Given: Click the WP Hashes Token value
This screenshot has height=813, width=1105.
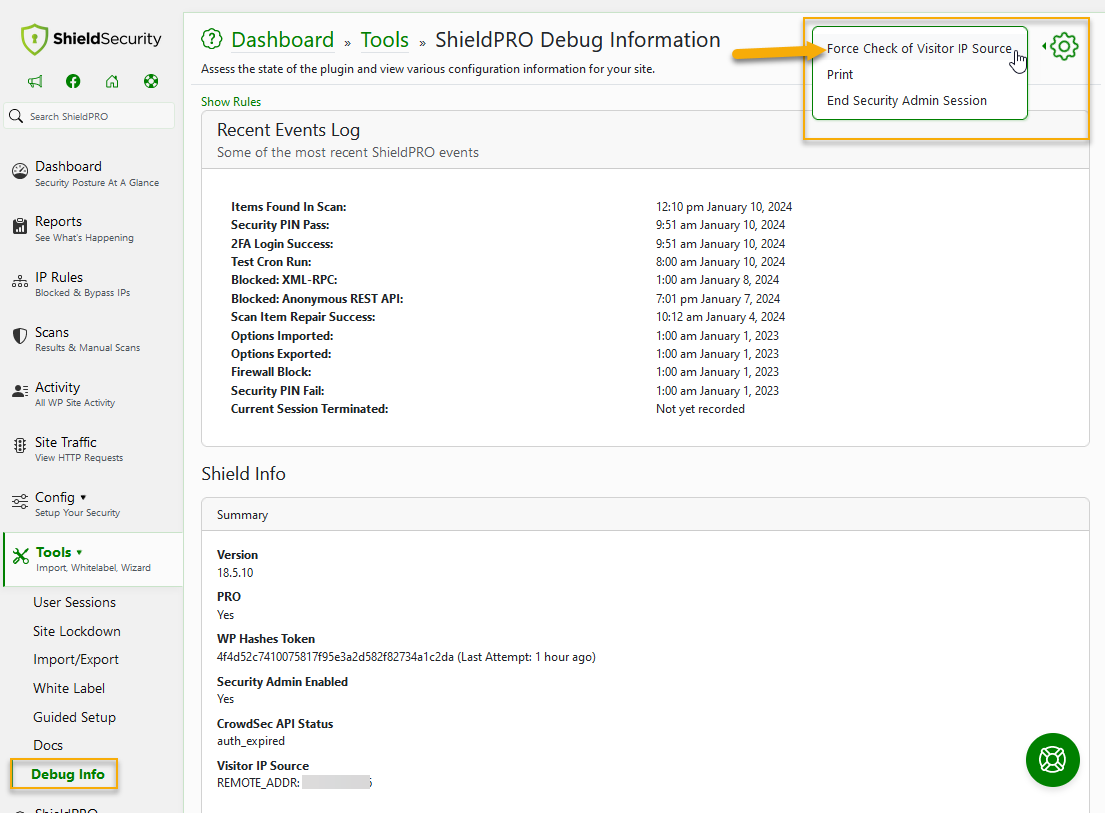Looking at the screenshot, I should coord(335,657).
